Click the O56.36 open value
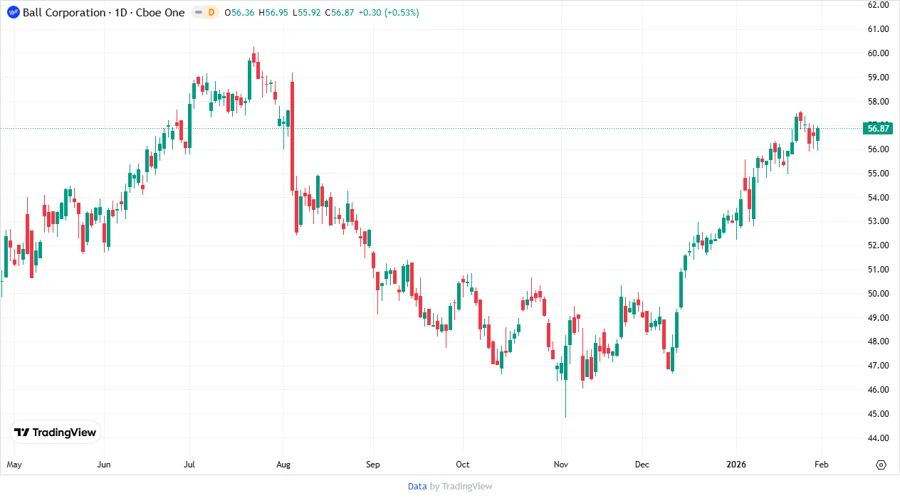900x498 pixels. (x=239, y=12)
